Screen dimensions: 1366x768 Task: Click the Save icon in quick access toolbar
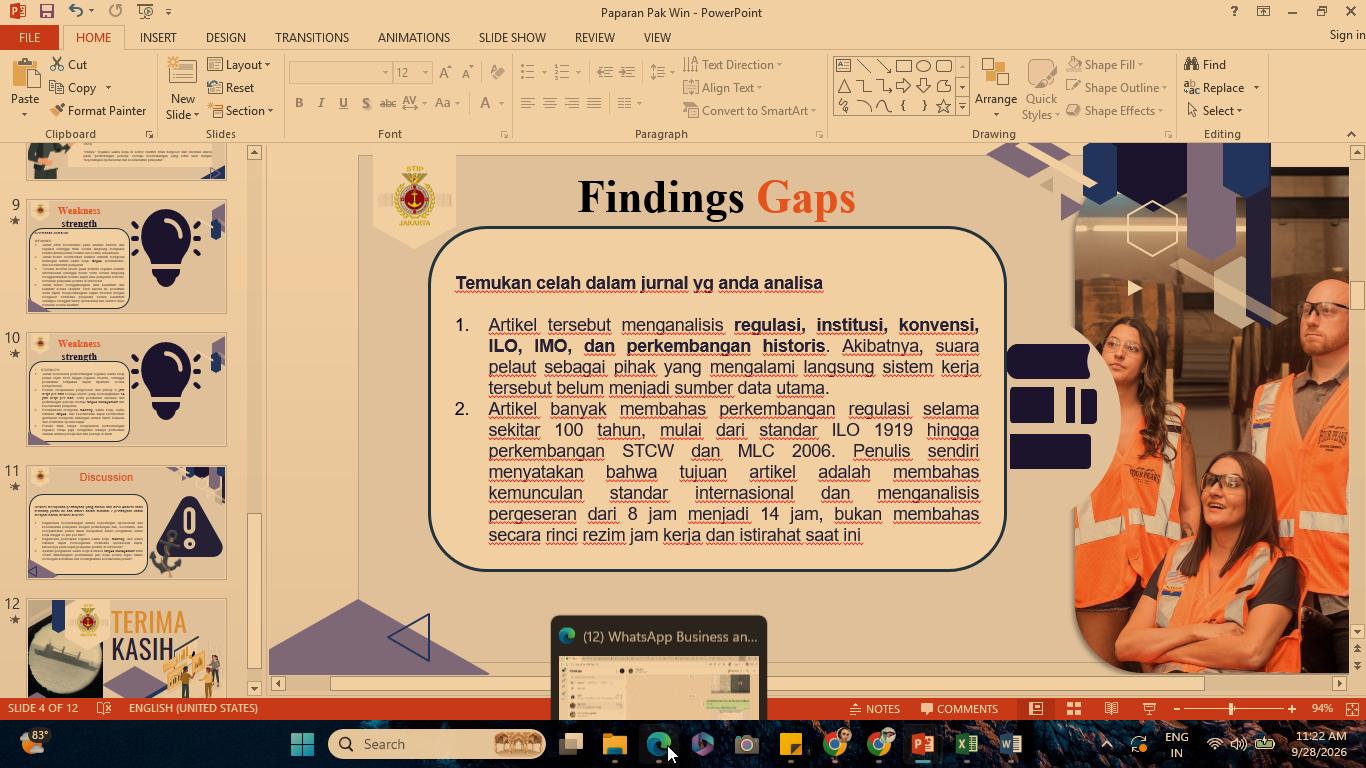pyautogui.click(x=46, y=11)
